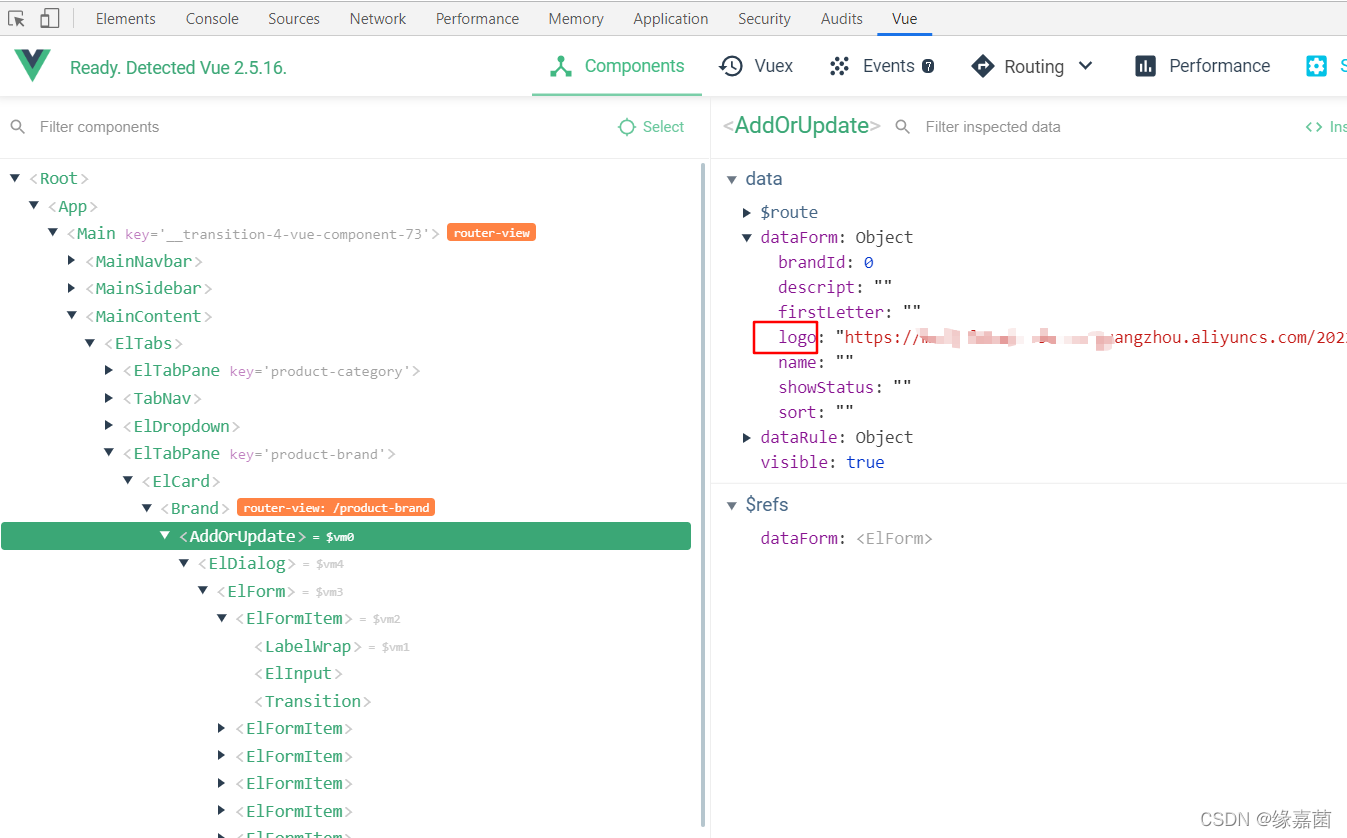Image resolution: width=1347 pixels, height=838 pixels.
Task: Click the visible true value
Action: (x=865, y=462)
